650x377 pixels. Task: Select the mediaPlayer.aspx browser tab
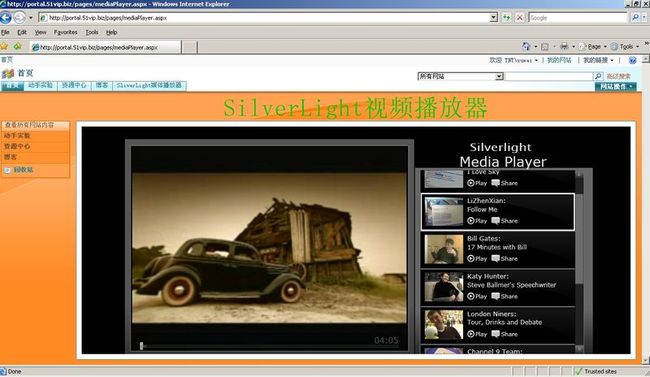click(105, 47)
